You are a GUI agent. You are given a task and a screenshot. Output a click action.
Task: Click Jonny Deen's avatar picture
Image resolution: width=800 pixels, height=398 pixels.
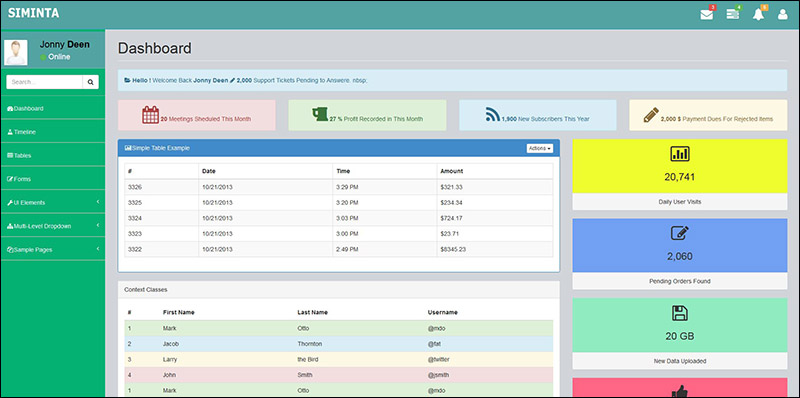[16, 52]
